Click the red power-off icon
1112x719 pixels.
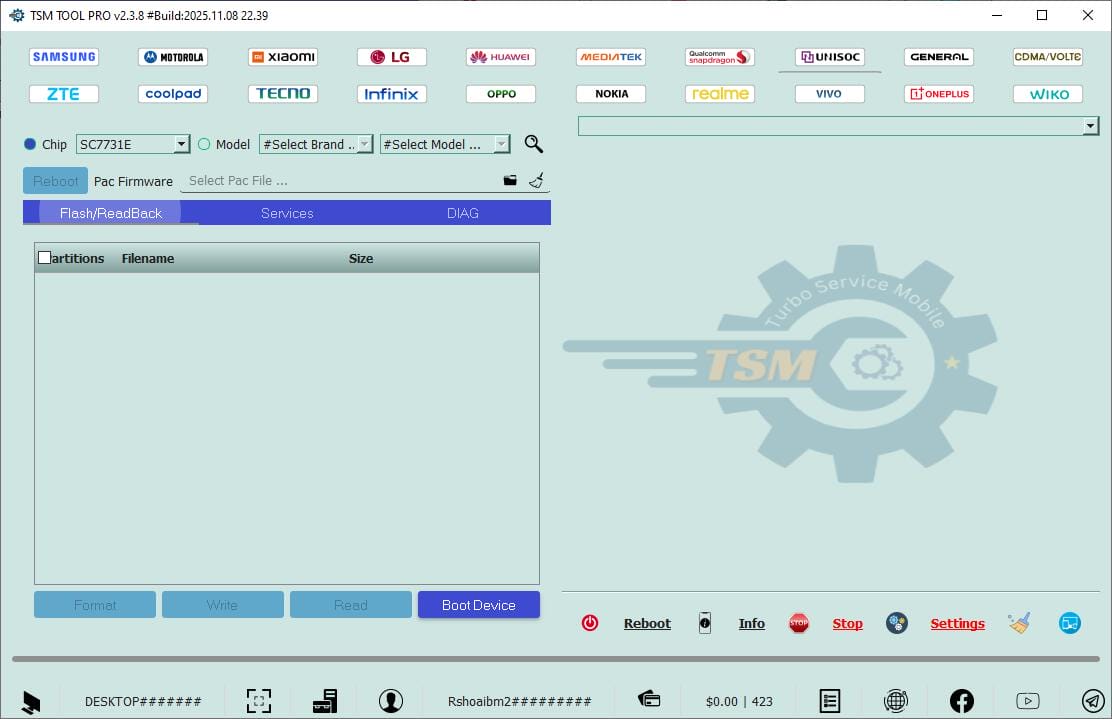point(590,622)
